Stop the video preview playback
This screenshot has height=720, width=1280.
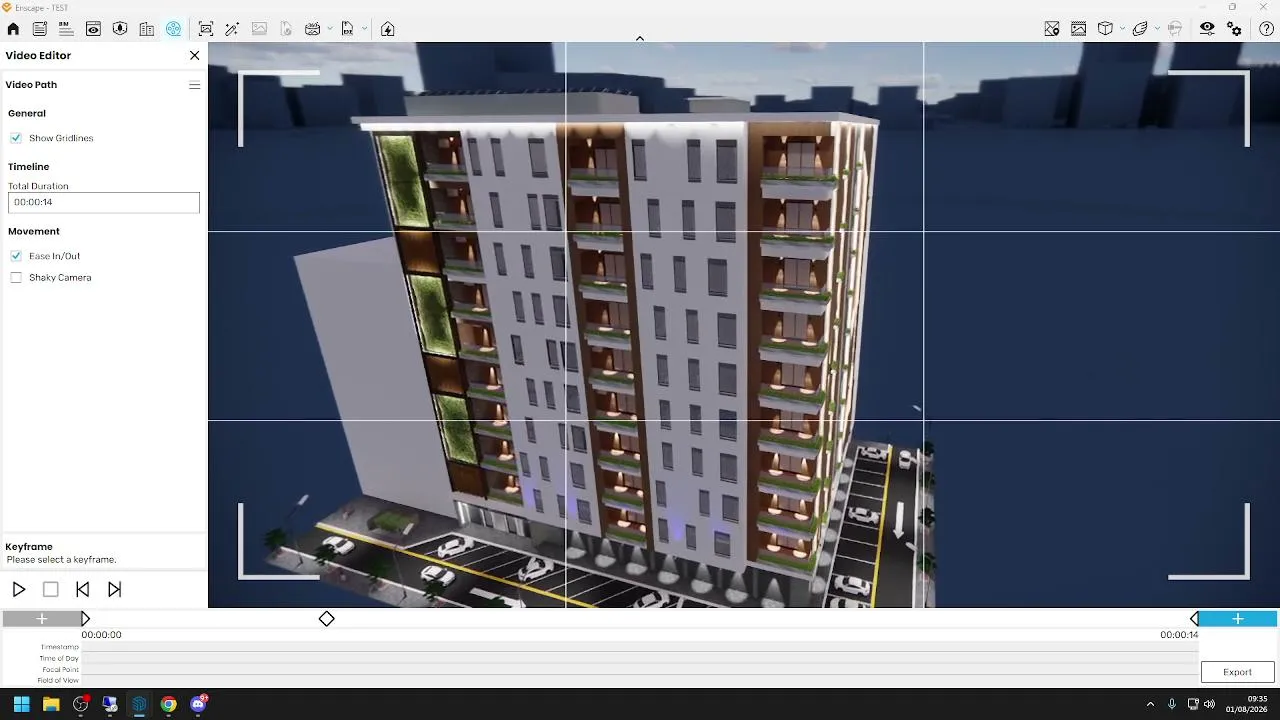point(51,590)
